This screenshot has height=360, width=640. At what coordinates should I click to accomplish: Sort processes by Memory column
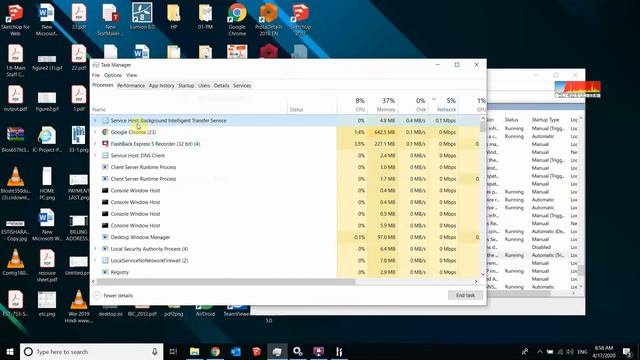[382, 105]
